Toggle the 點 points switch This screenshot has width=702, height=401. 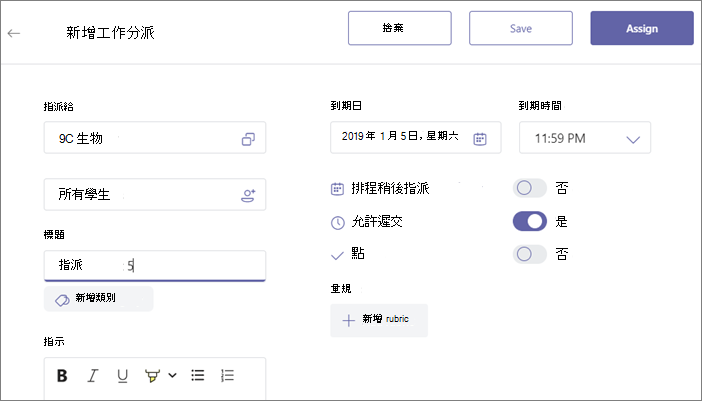coord(530,254)
